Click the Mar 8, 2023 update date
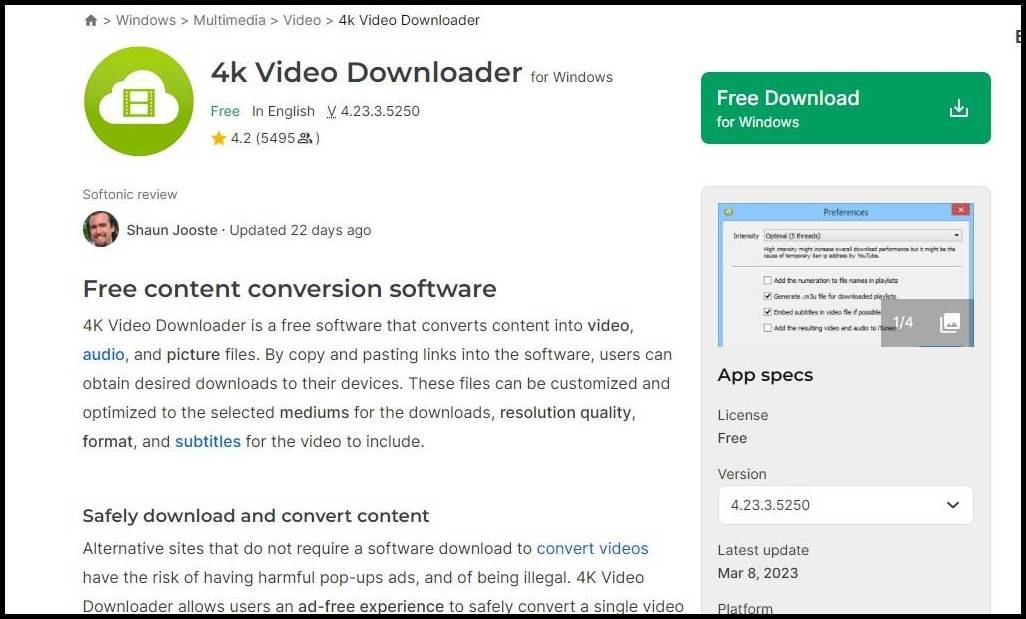This screenshot has height=619, width=1026. pos(758,573)
